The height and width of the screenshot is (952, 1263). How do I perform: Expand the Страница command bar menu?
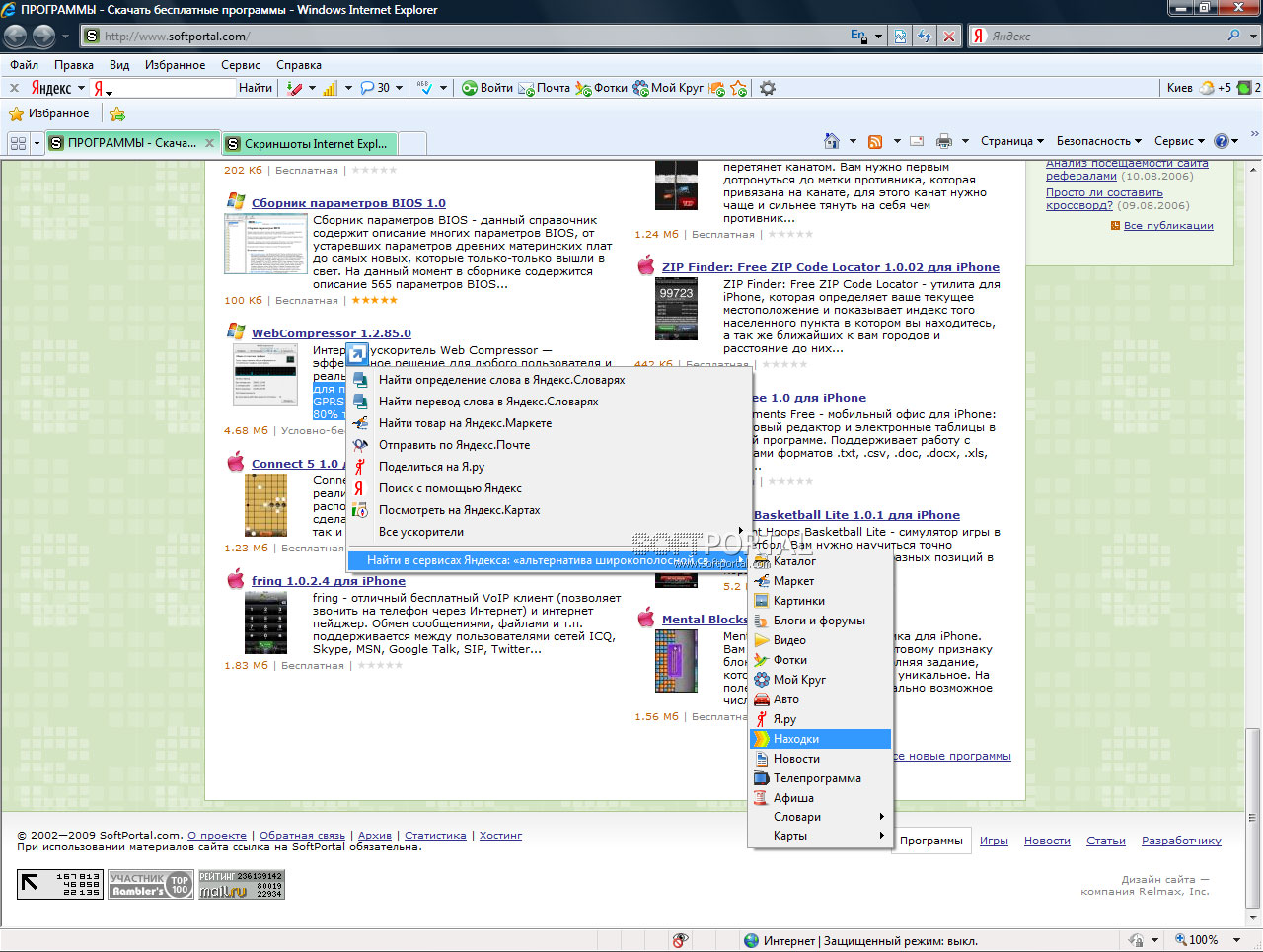pyautogui.click(x=1011, y=141)
